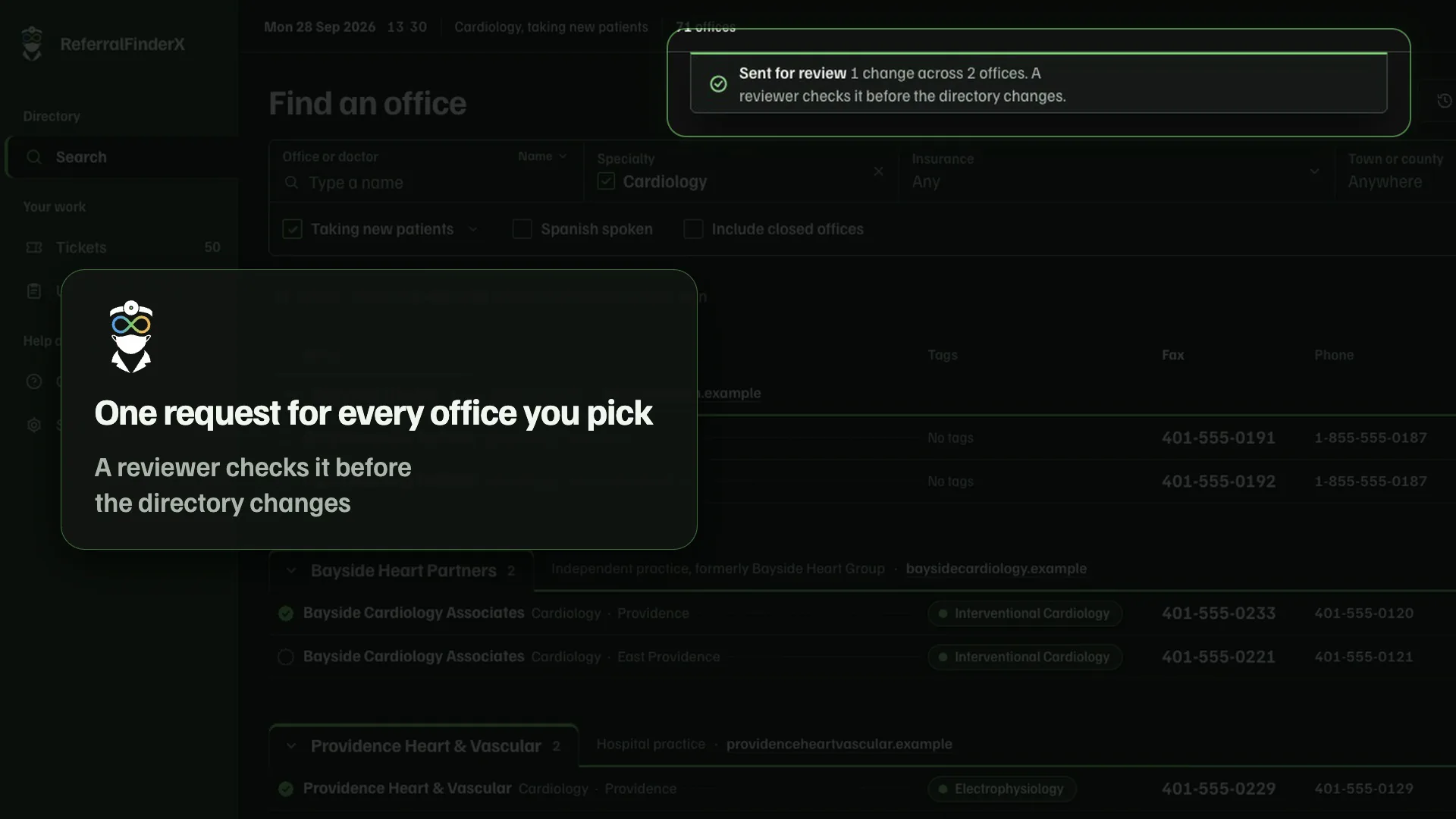Open the Insurance dropdown
1456x819 pixels.
tap(1116, 171)
